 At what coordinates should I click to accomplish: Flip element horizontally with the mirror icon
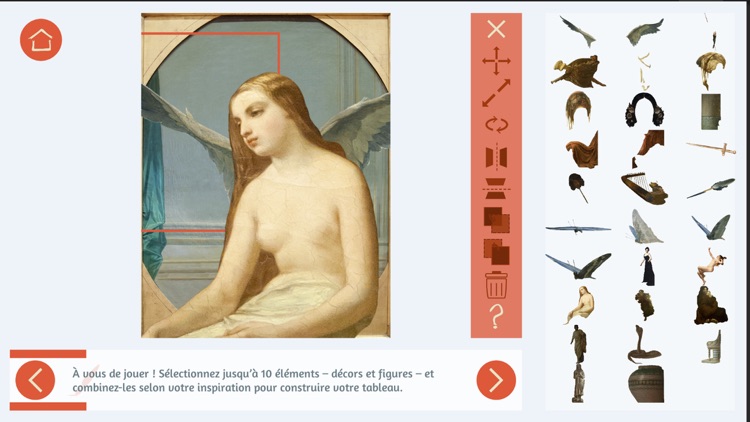(x=496, y=157)
